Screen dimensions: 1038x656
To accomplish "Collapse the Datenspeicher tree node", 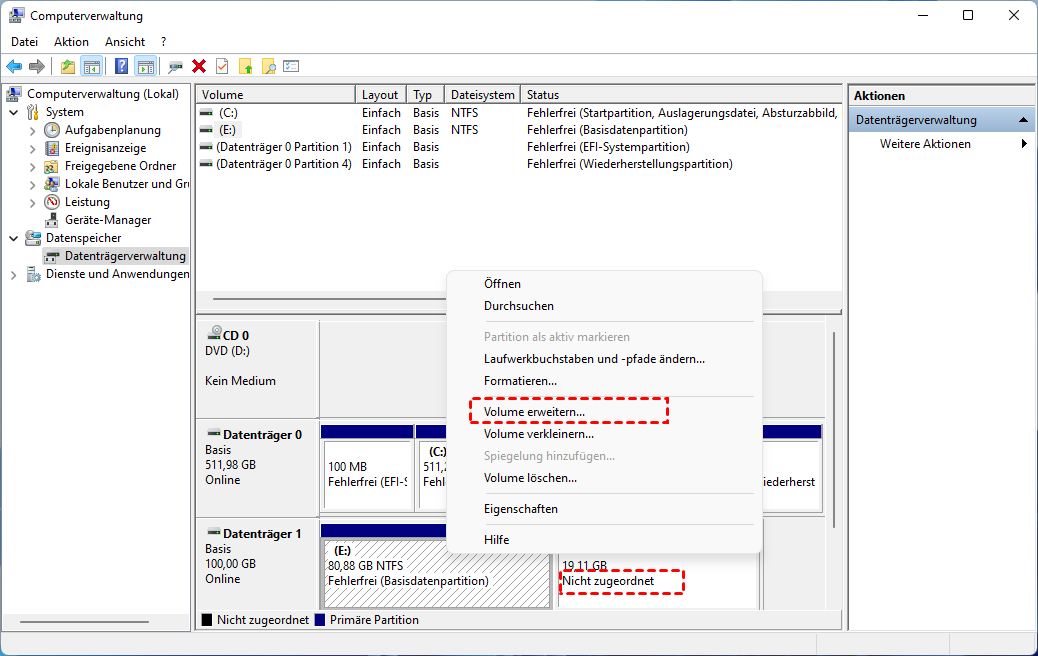I will click(13, 238).
